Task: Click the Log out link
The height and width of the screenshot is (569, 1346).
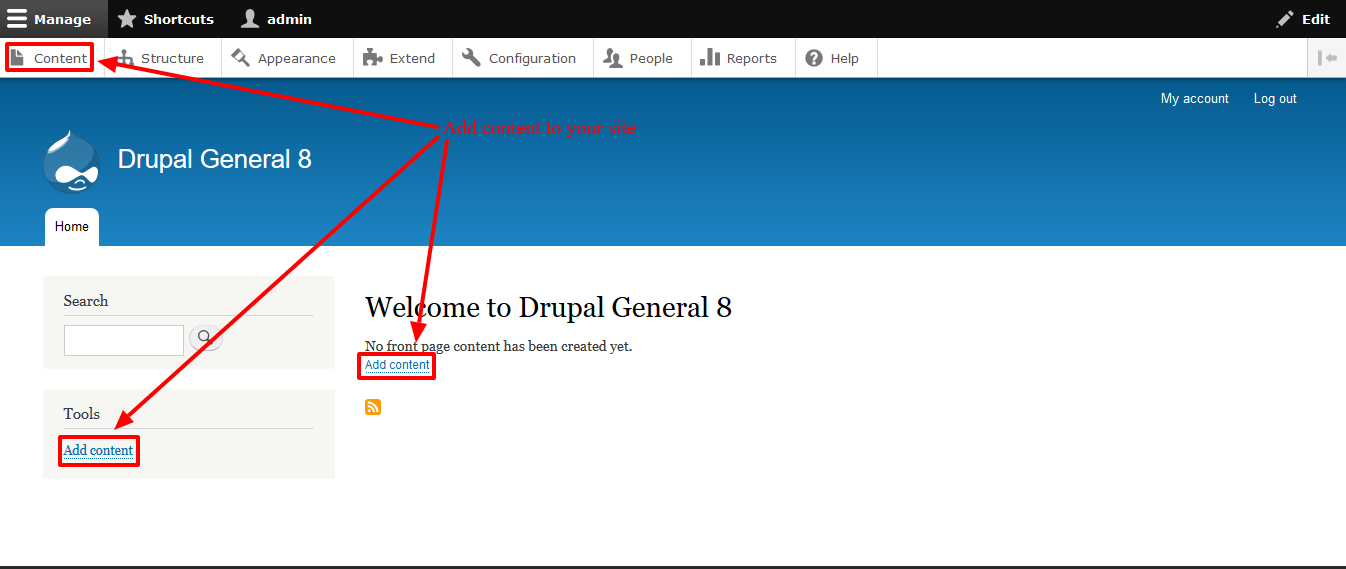Action: [x=1275, y=98]
